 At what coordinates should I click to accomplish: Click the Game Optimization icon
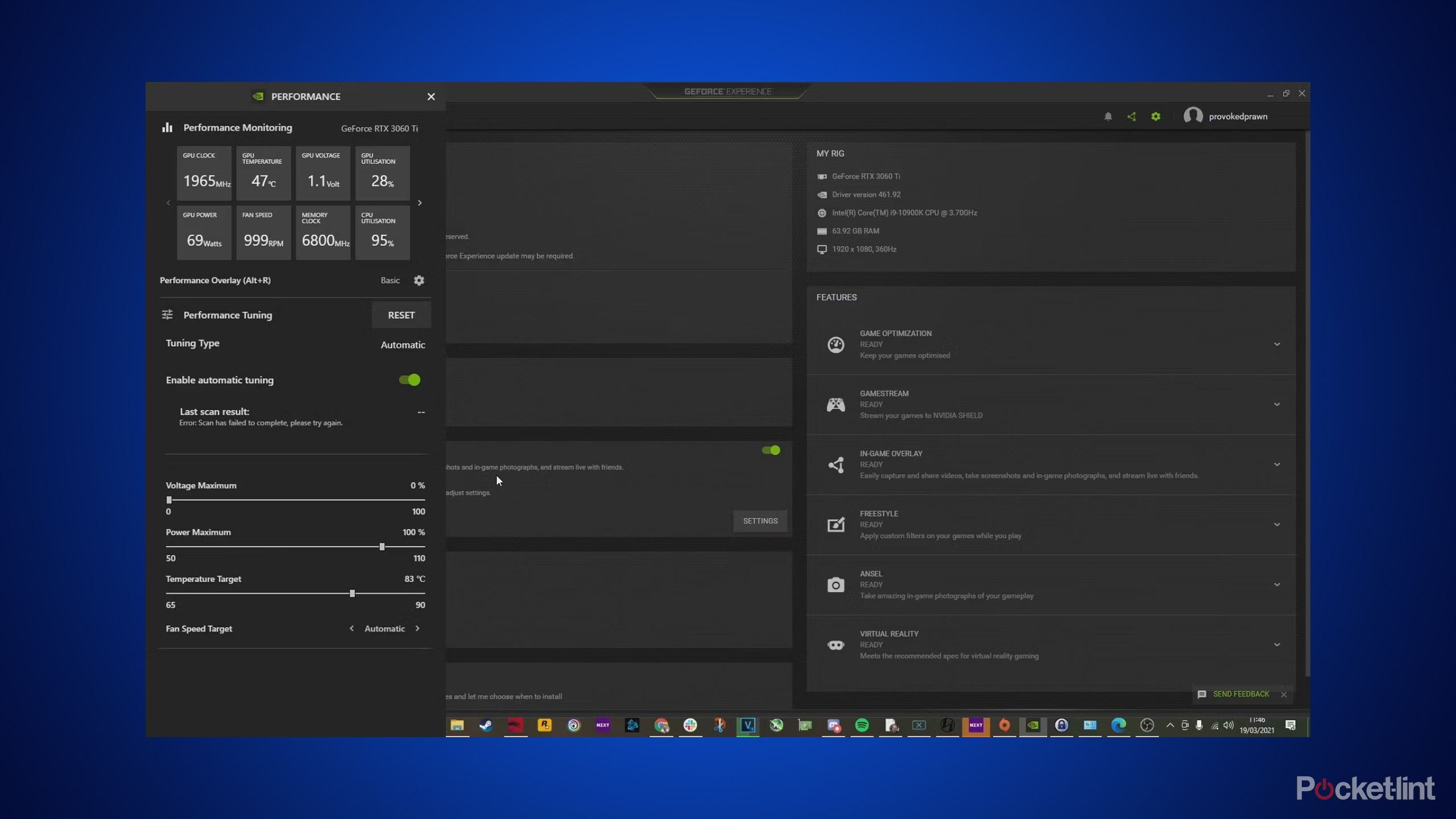coord(835,344)
